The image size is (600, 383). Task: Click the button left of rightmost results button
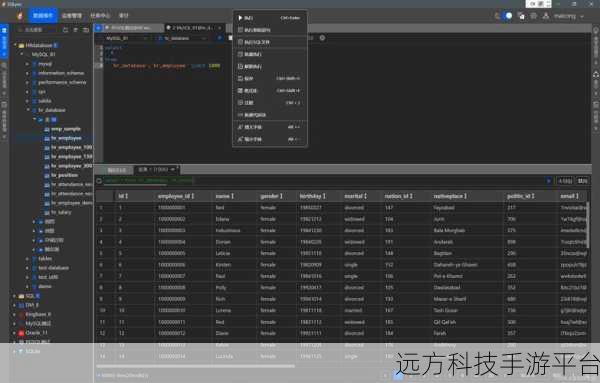[x=565, y=181]
